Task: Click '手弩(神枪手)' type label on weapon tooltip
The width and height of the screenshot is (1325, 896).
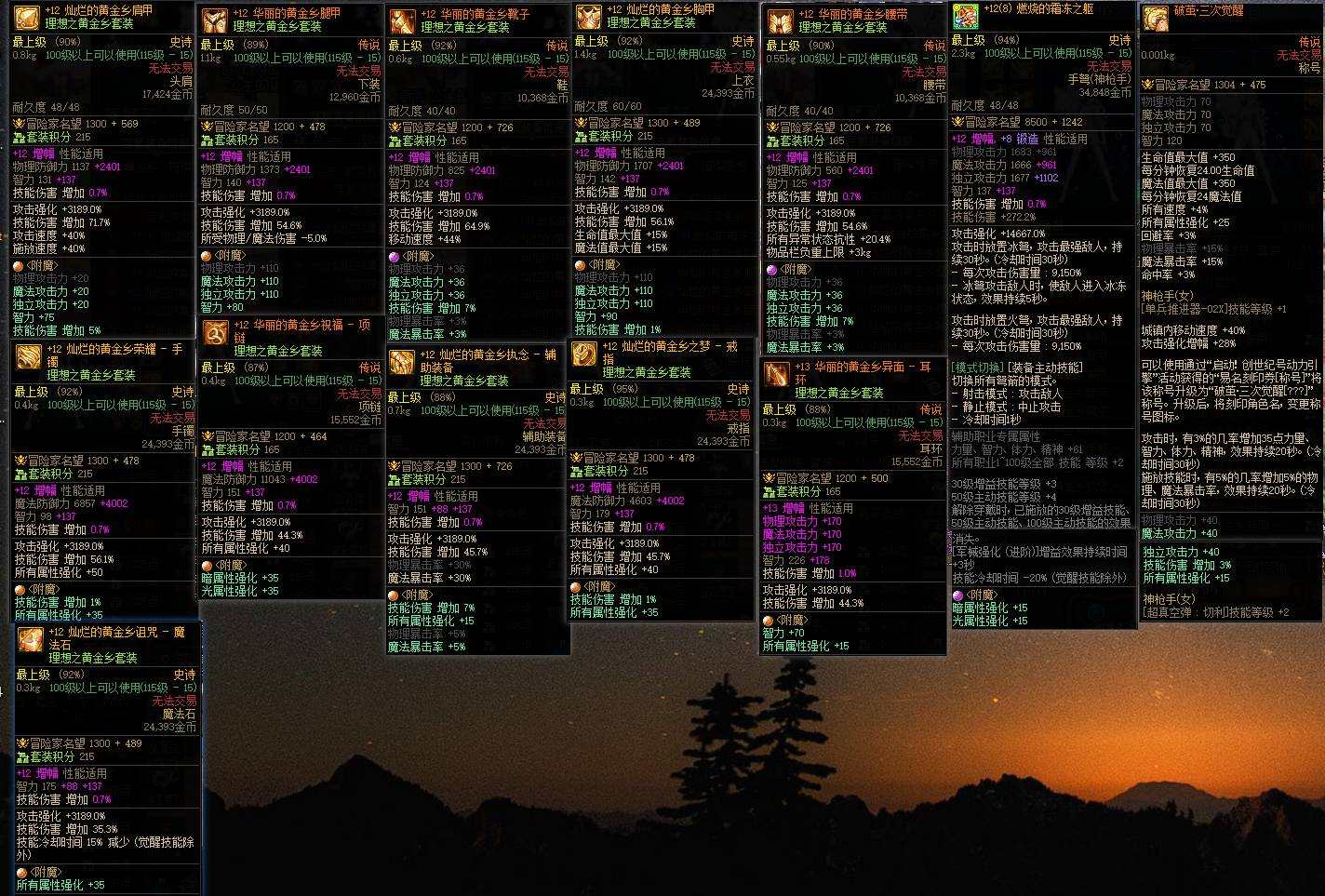Action: (1100, 79)
